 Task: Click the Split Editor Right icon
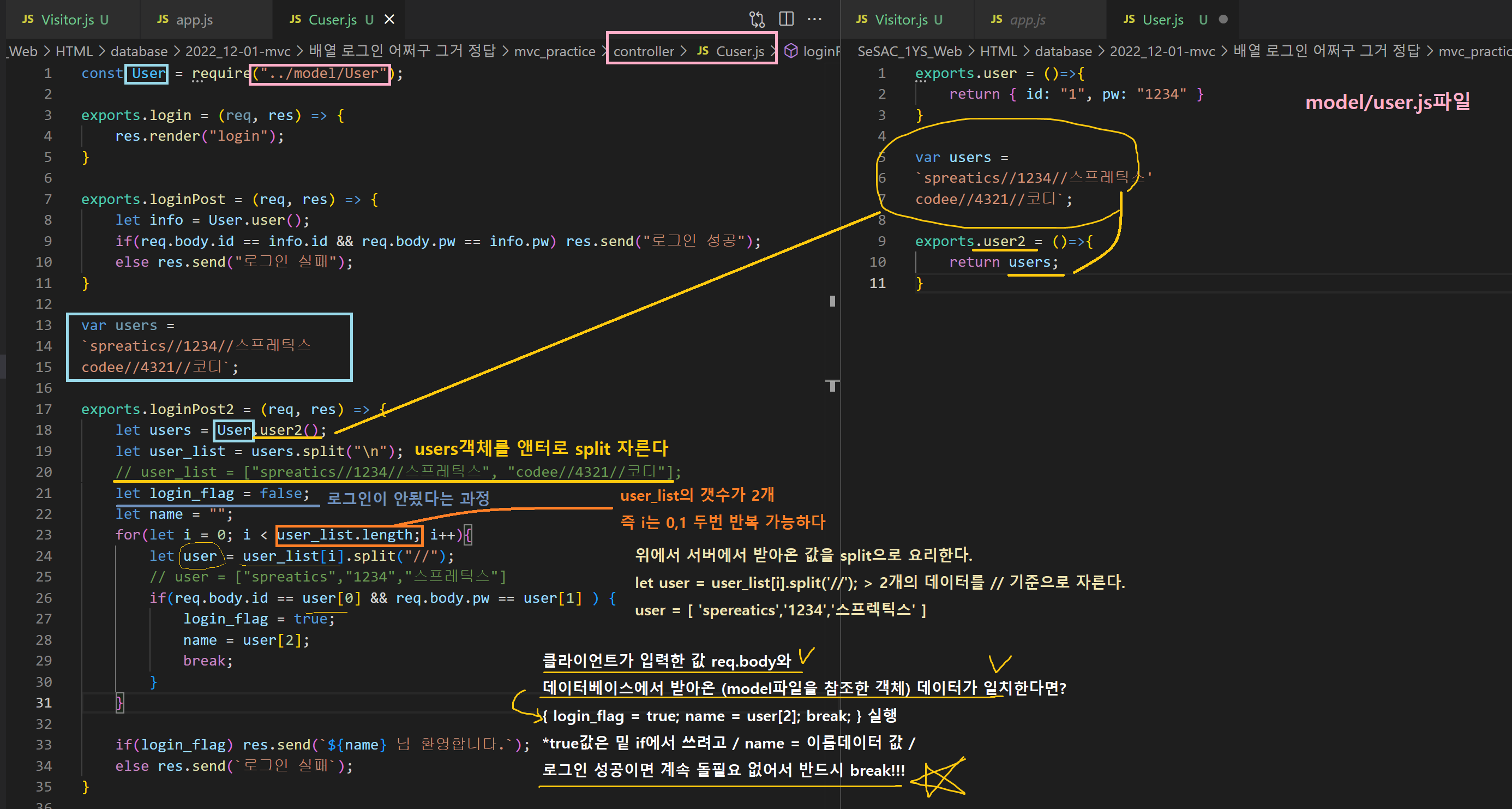click(786, 20)
